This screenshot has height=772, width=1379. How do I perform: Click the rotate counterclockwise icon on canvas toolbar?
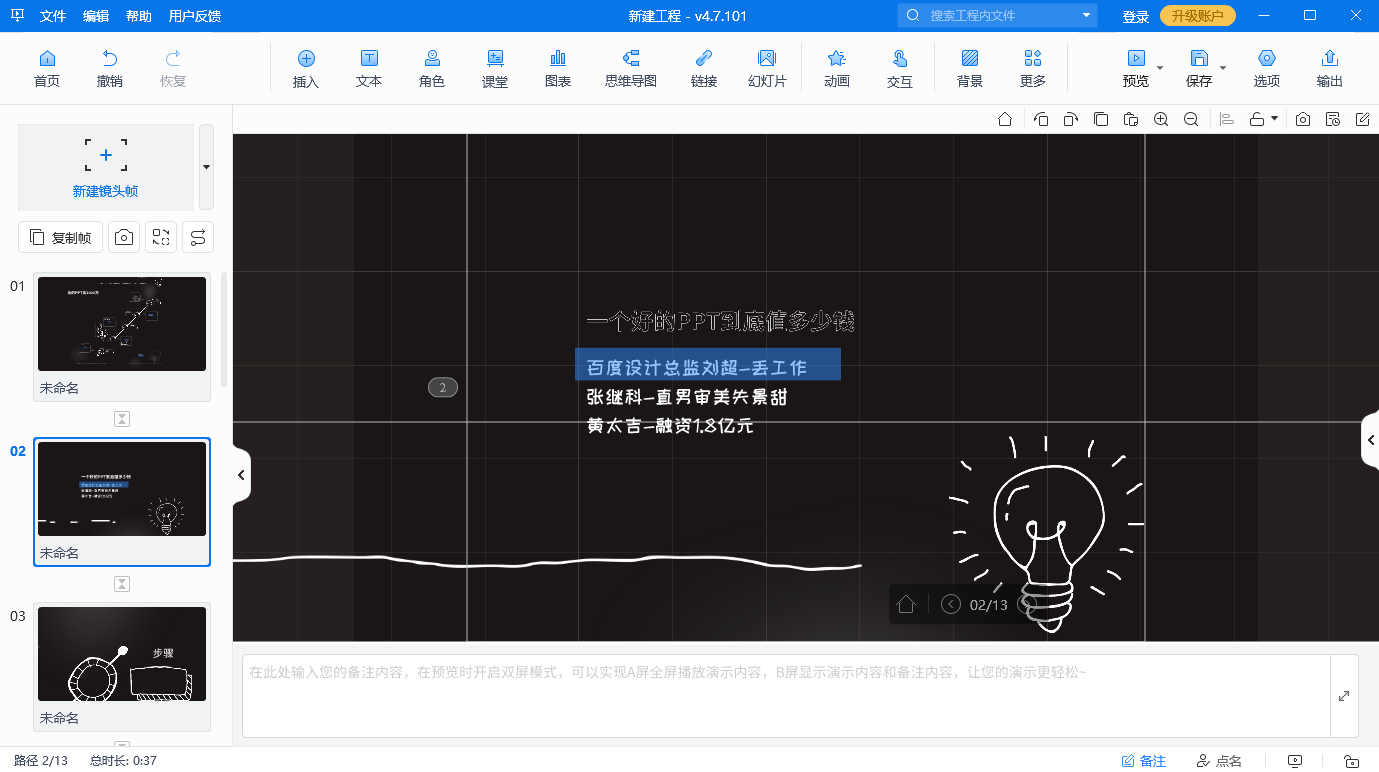pyautogui.click(x=1041, y=119)
